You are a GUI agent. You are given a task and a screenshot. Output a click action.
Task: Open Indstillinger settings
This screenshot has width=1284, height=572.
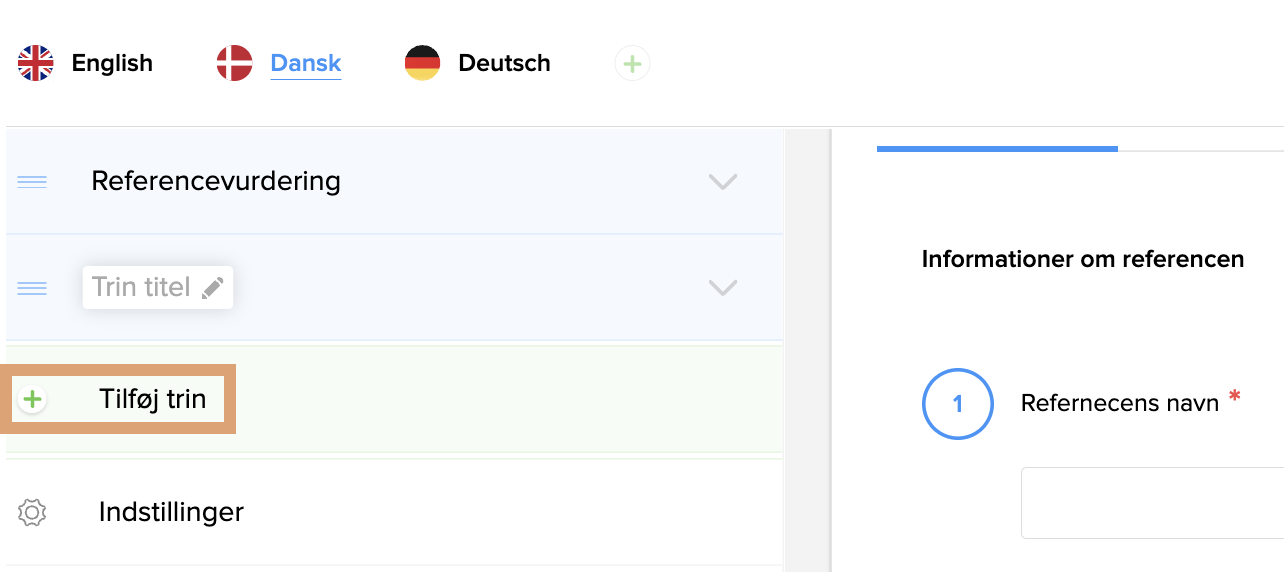tap(171, 513)
